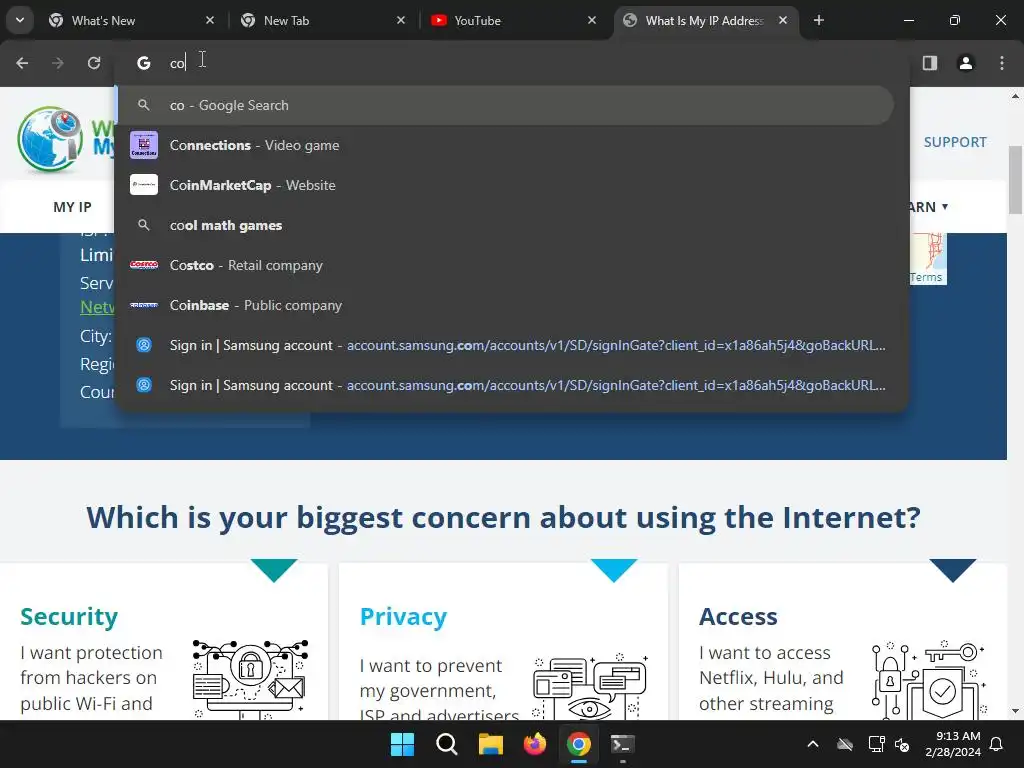The height and width of the screenshot is (768, 1024).
Task: Open the Chrome three-dot menu
Action: click(1001, 63)
